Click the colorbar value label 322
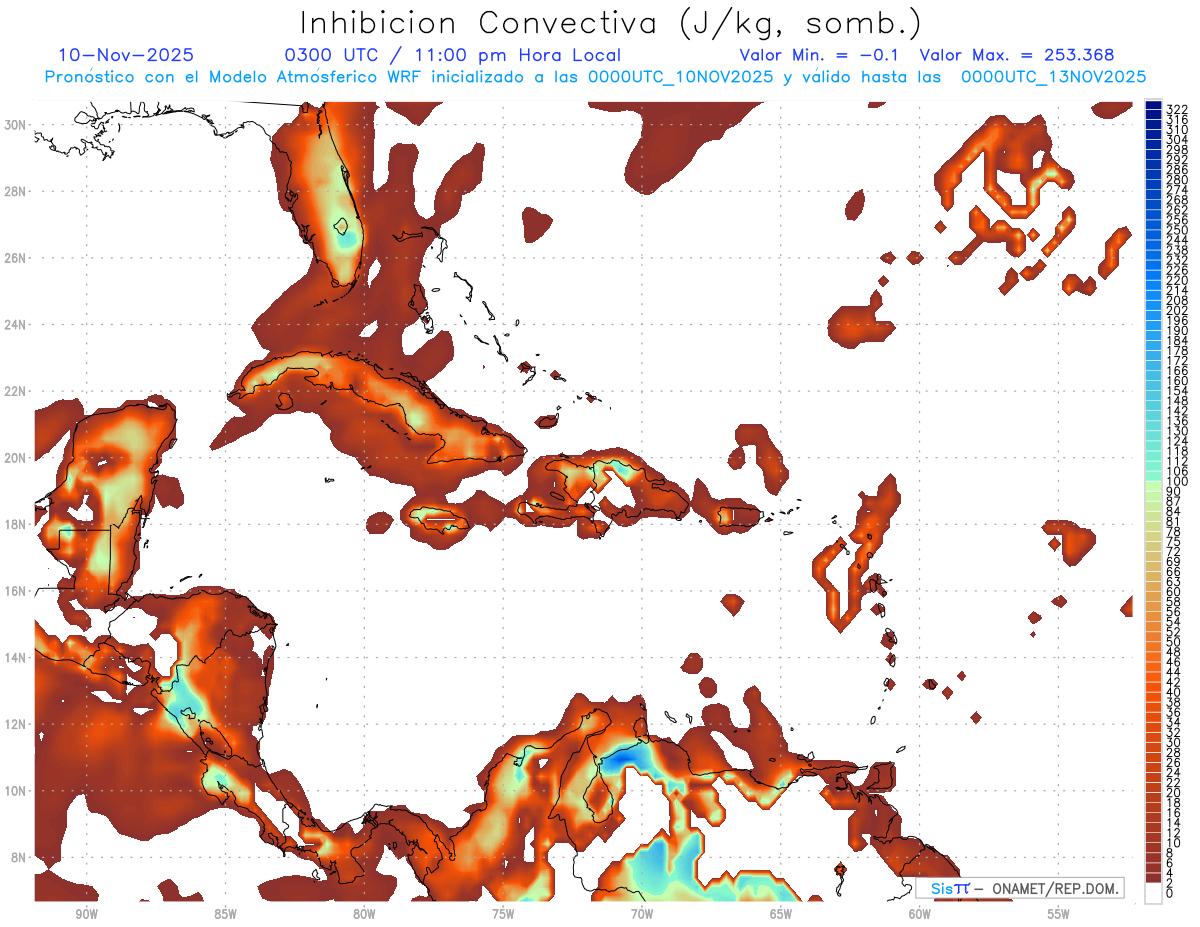The height and width of the screenshot is (927, 1200). coord(1177,108)
